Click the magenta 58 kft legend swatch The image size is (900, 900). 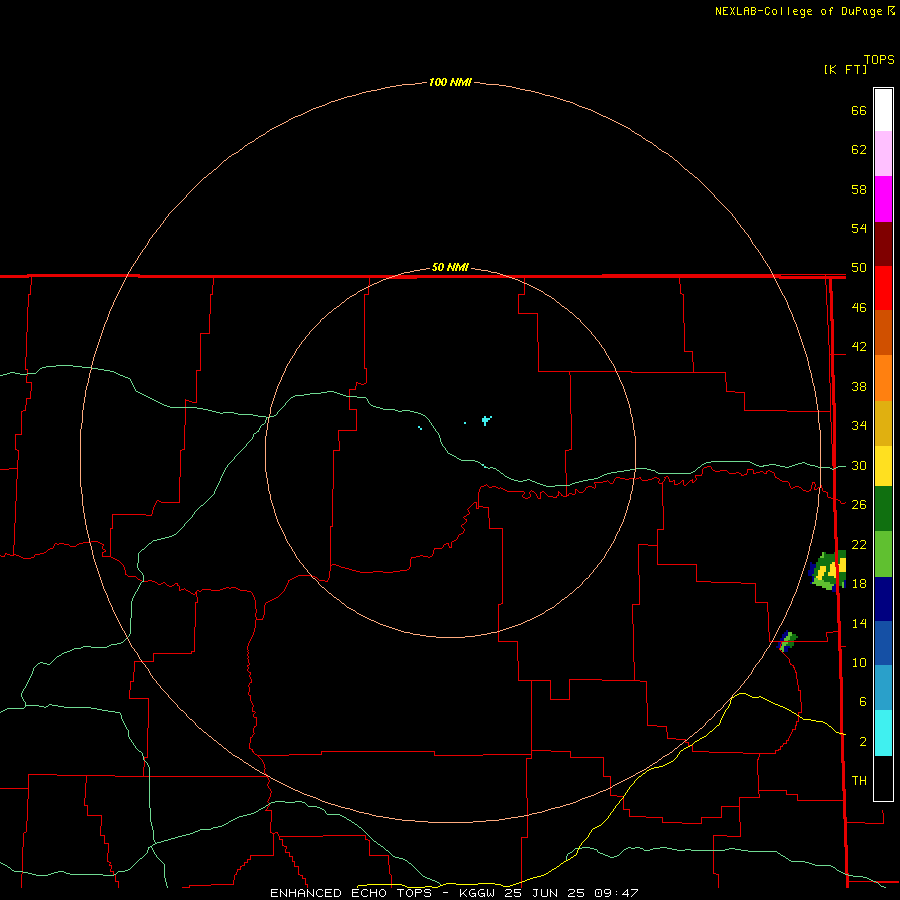click(x=883, y=199)
